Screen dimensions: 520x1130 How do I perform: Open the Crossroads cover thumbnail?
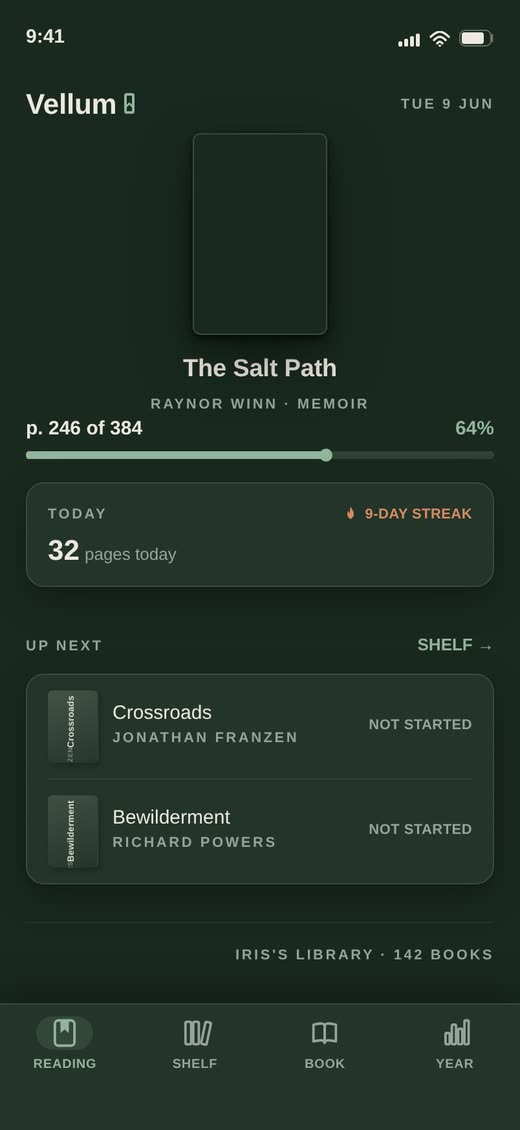click(73, 726)
